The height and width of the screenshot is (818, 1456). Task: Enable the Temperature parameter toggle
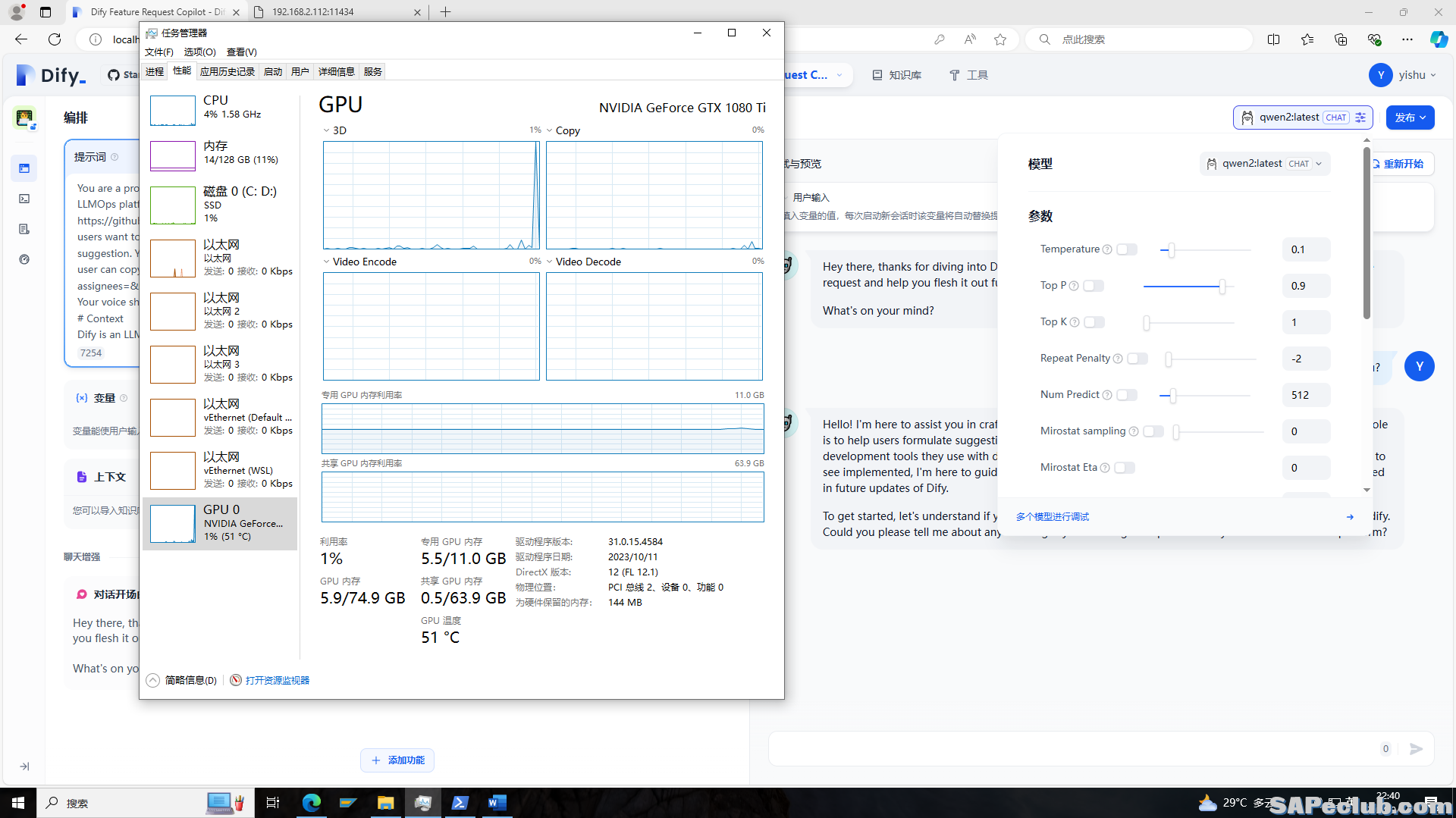(x=1127, y=249)
